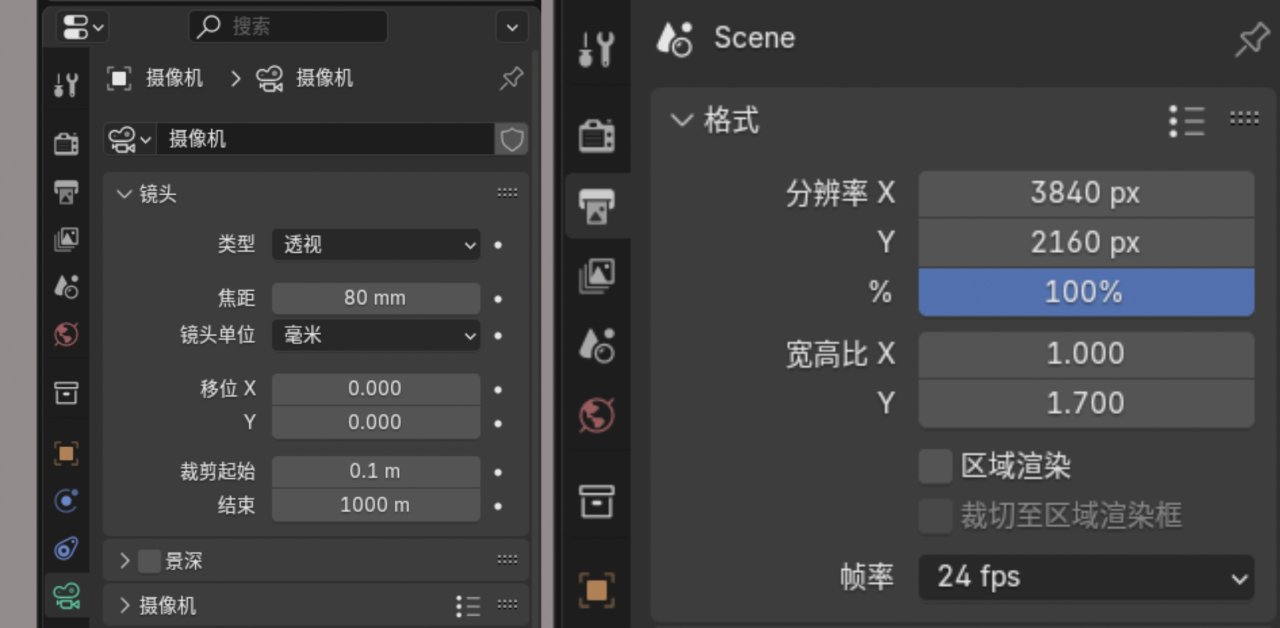
Task: Click the animate dot beside 焦距
Action: tap(498, 298)
